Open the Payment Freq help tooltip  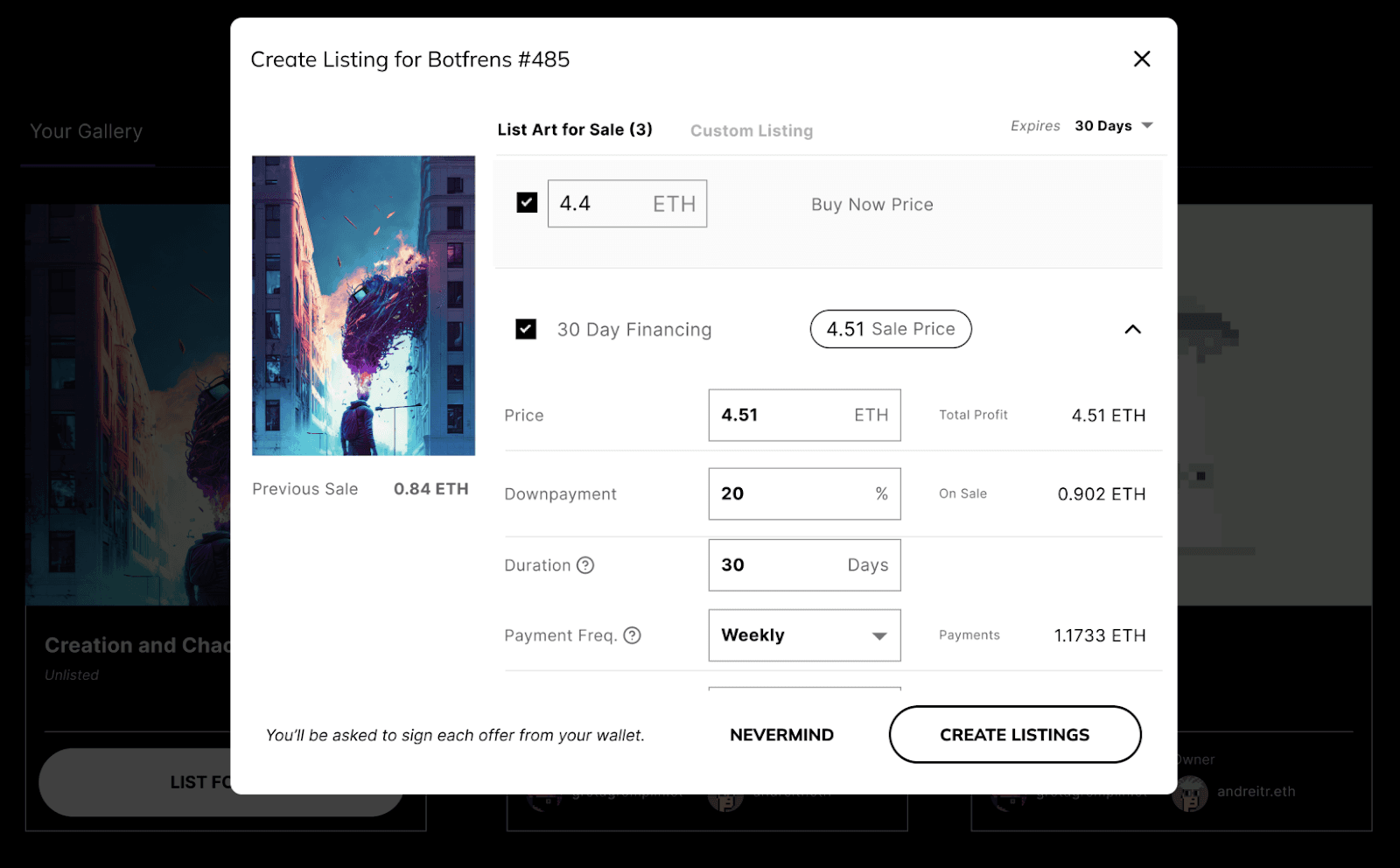tap(633, 635)
